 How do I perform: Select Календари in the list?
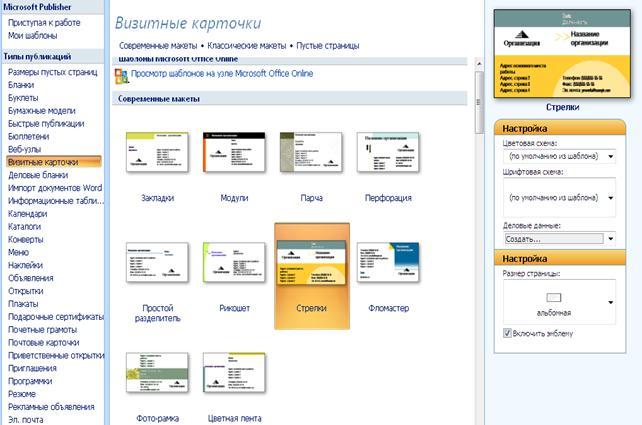27,214
